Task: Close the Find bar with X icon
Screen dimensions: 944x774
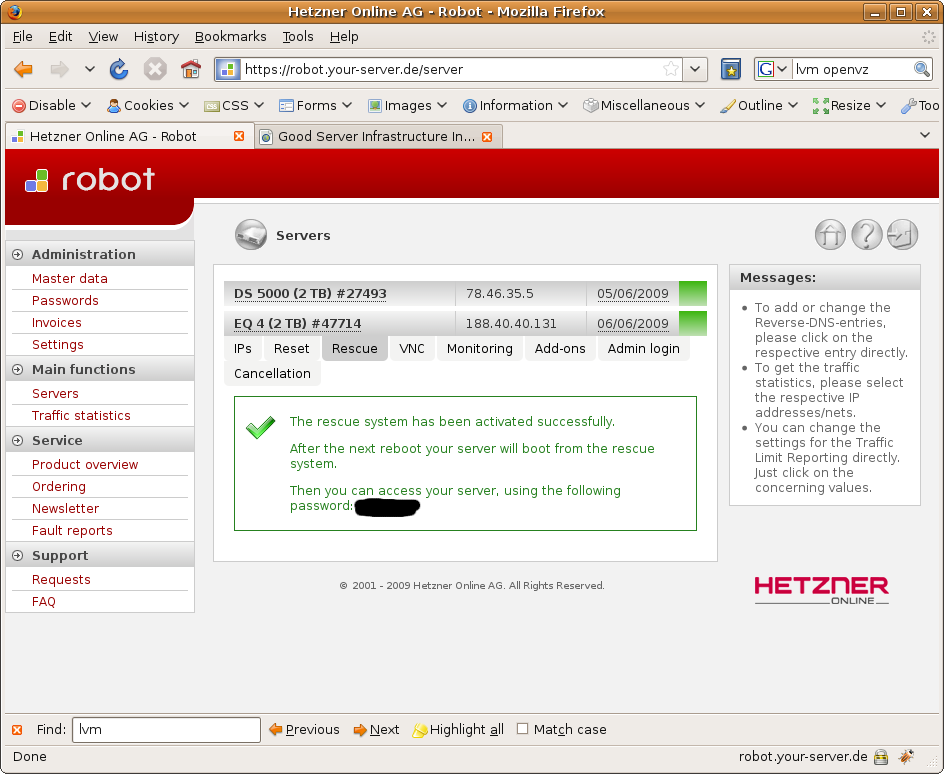Action: (x=17, y=729)
